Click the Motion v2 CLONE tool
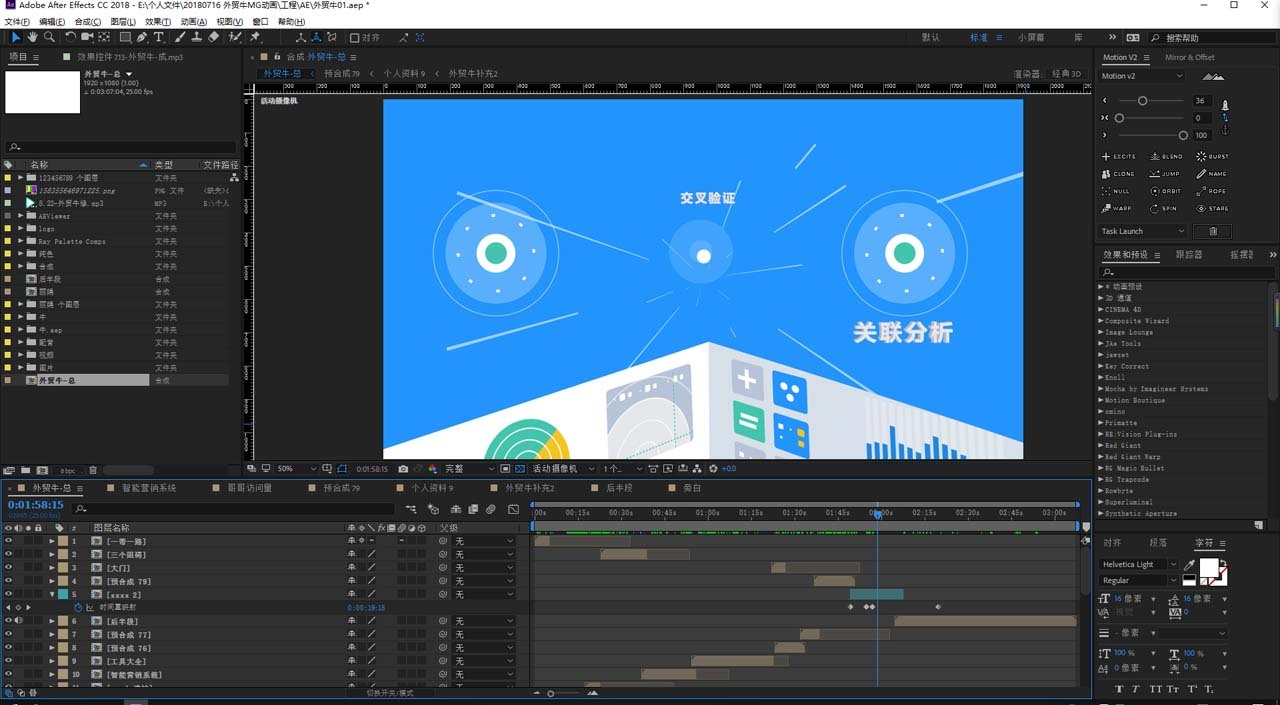The height and width of the screenshot is (705, 1280). click(x=1119, y=174)
